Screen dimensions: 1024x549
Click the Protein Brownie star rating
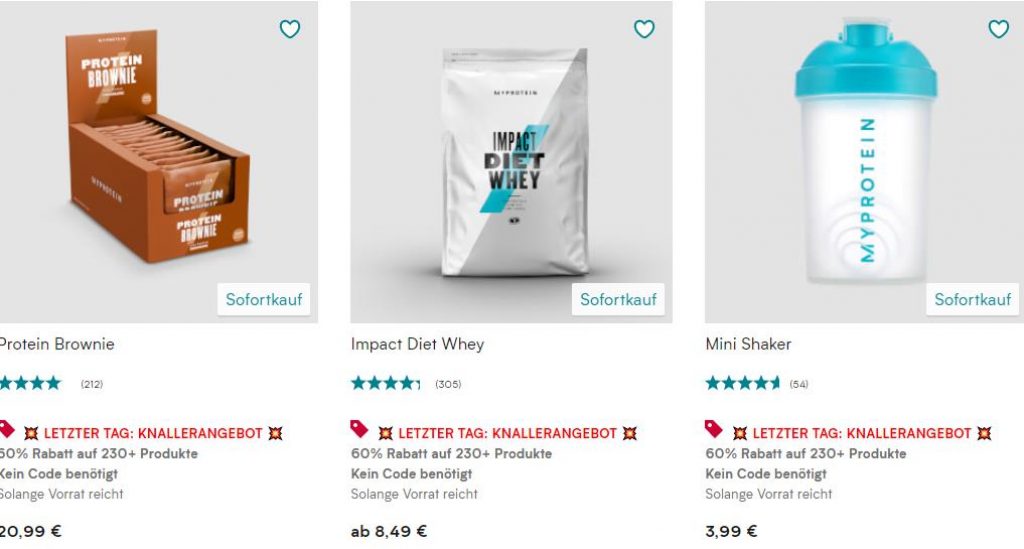[x=30, y=384]
